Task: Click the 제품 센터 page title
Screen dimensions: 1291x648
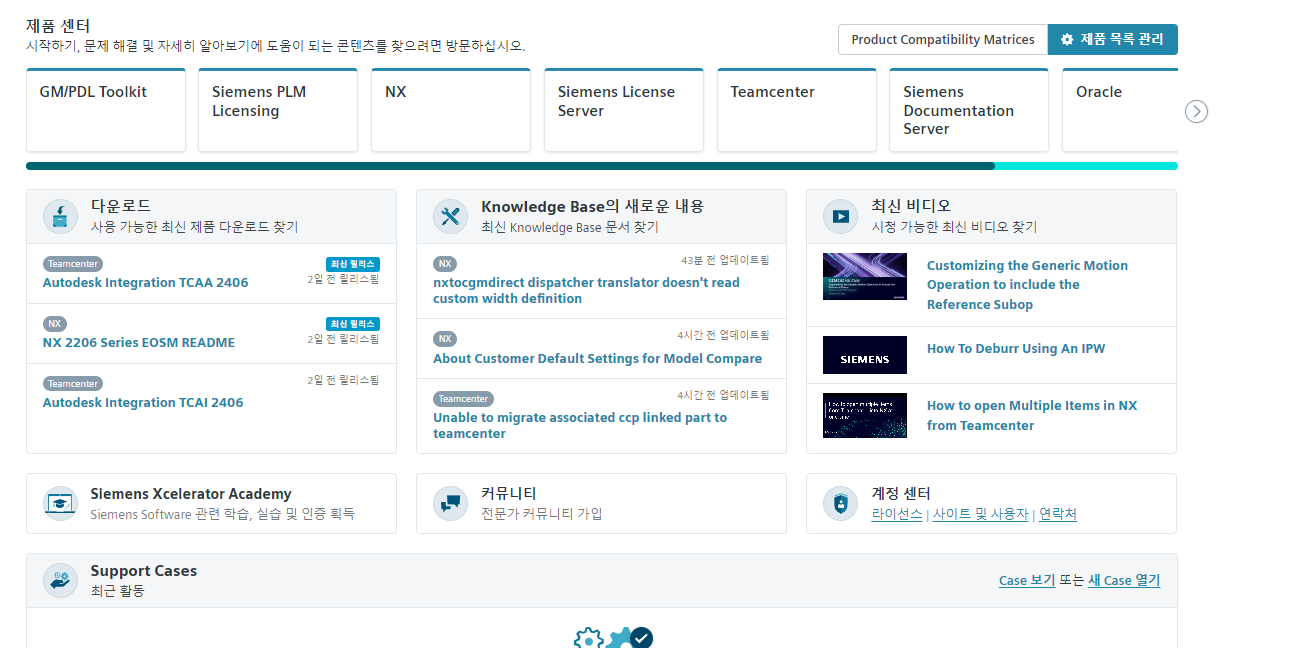Action: click(58, 26)
